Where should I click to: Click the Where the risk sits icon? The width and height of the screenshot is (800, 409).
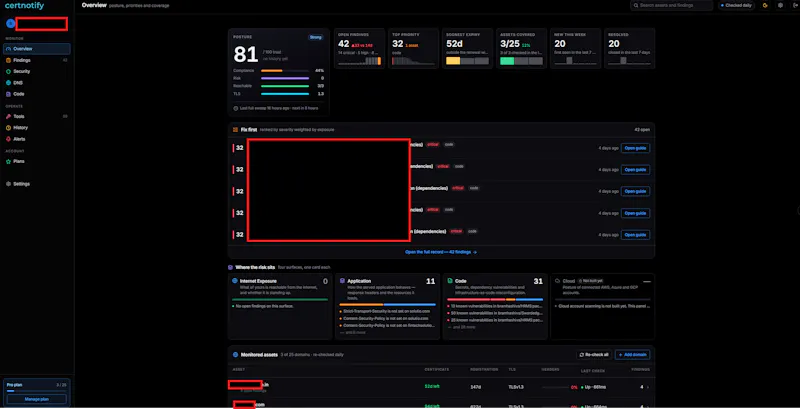click(231, 267)
